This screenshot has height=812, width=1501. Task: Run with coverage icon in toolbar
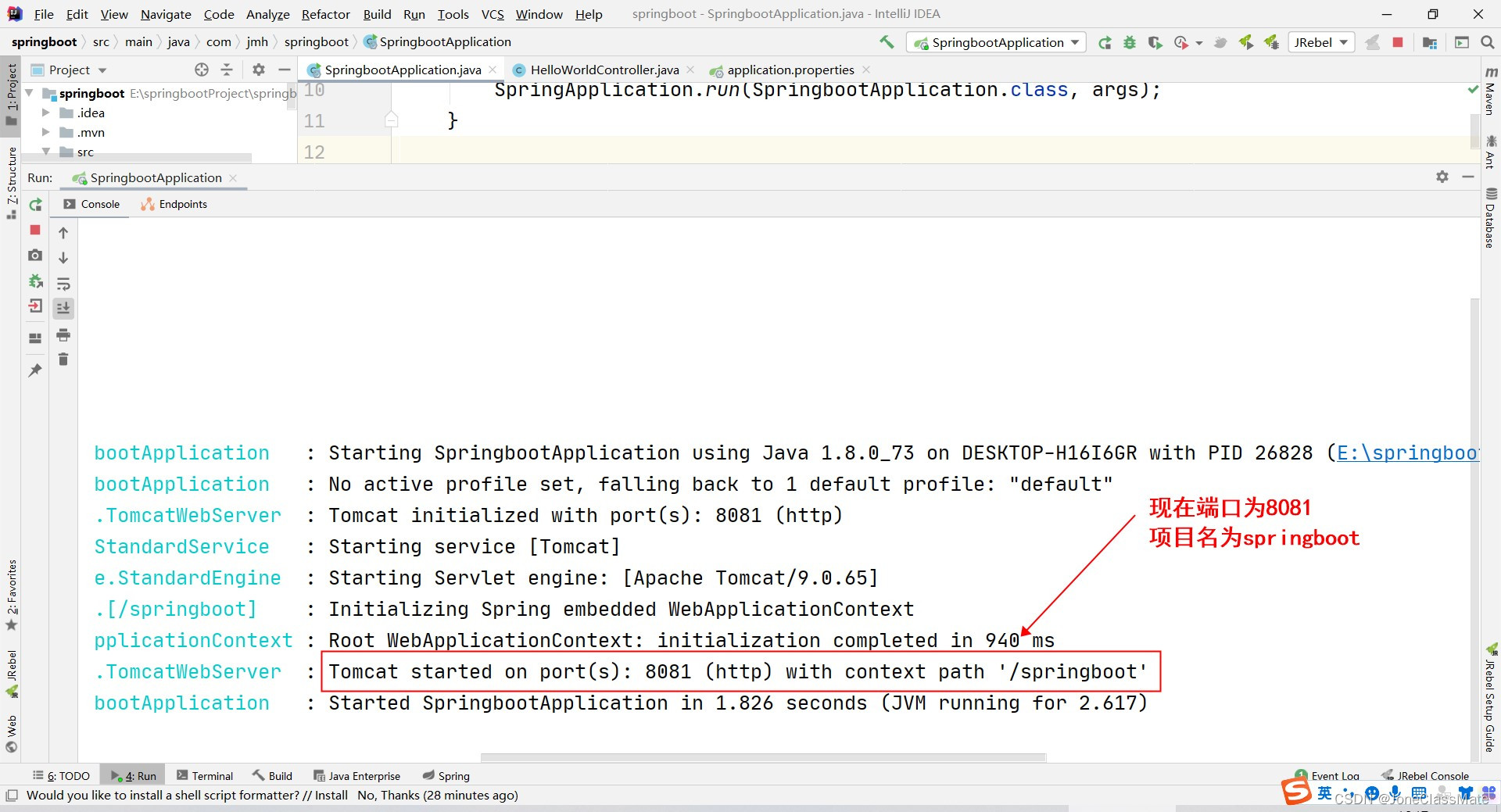(1155, 43)
